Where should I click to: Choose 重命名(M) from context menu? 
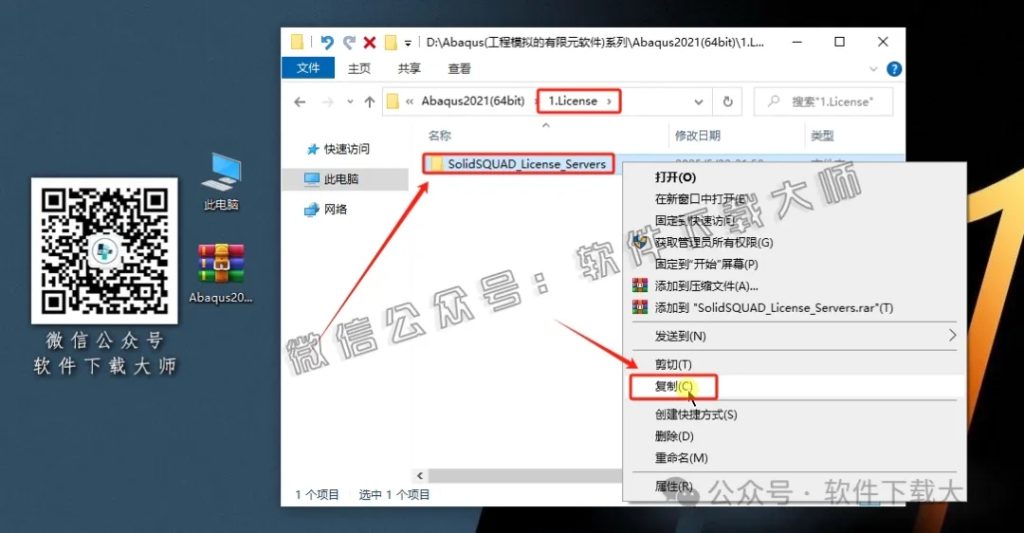click(x=681, y=458)
